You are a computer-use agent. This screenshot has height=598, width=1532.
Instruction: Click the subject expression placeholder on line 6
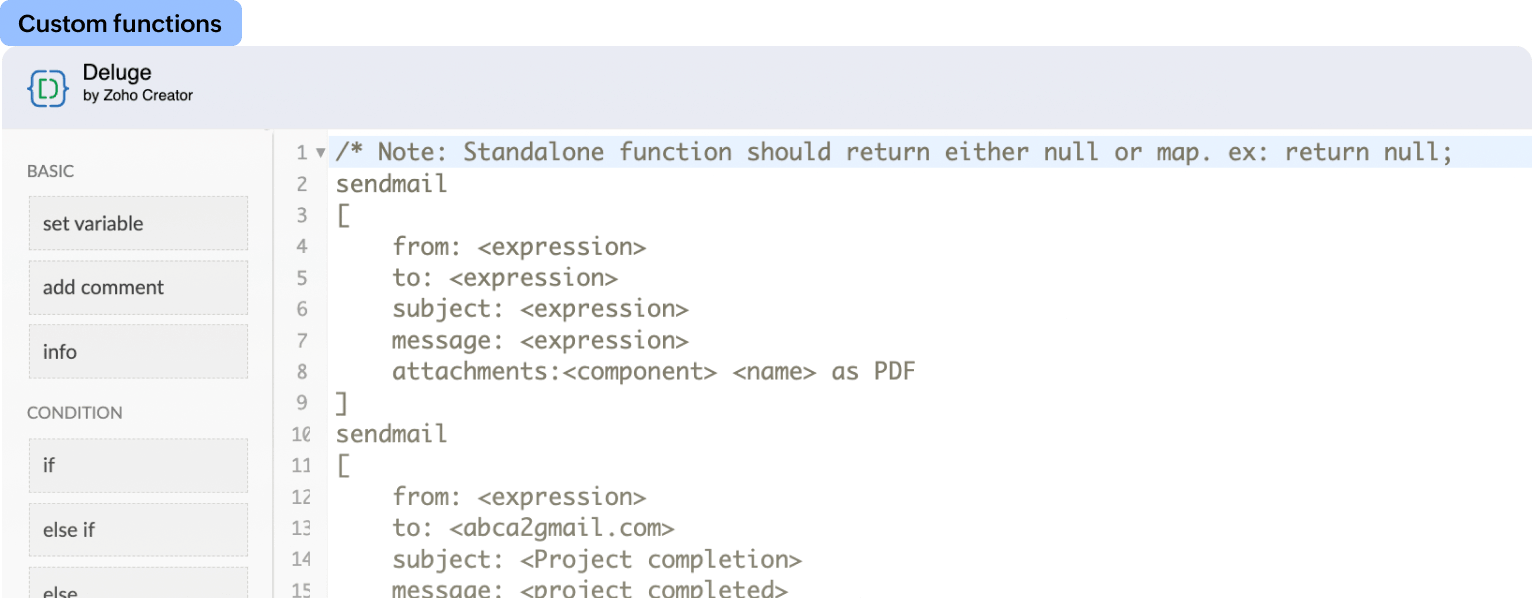pos(604,309)
